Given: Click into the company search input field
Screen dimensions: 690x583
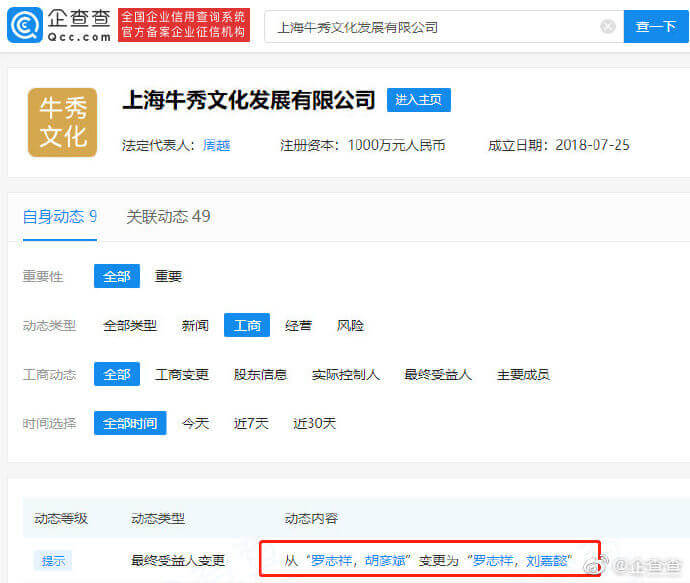Looking at the screenshot, I should click(x=430, y=27).
